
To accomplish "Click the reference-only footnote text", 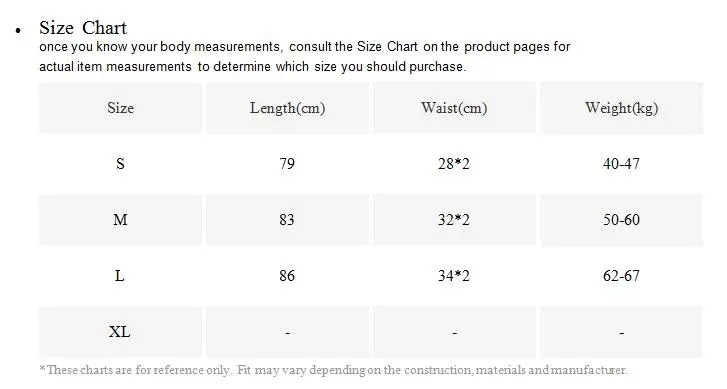I will [333, 370].
